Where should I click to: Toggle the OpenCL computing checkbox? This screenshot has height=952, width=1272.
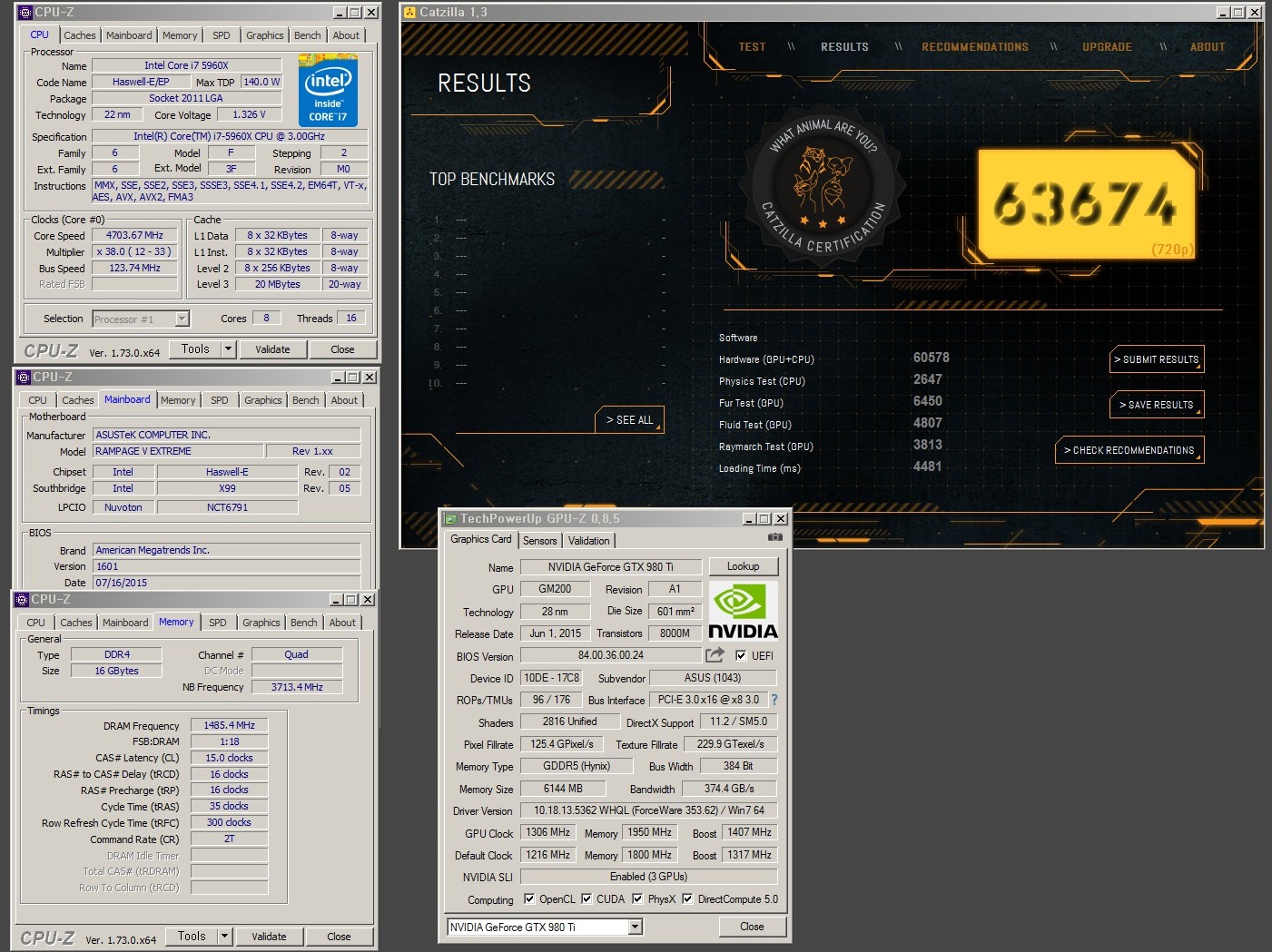(x=529, y=899)
